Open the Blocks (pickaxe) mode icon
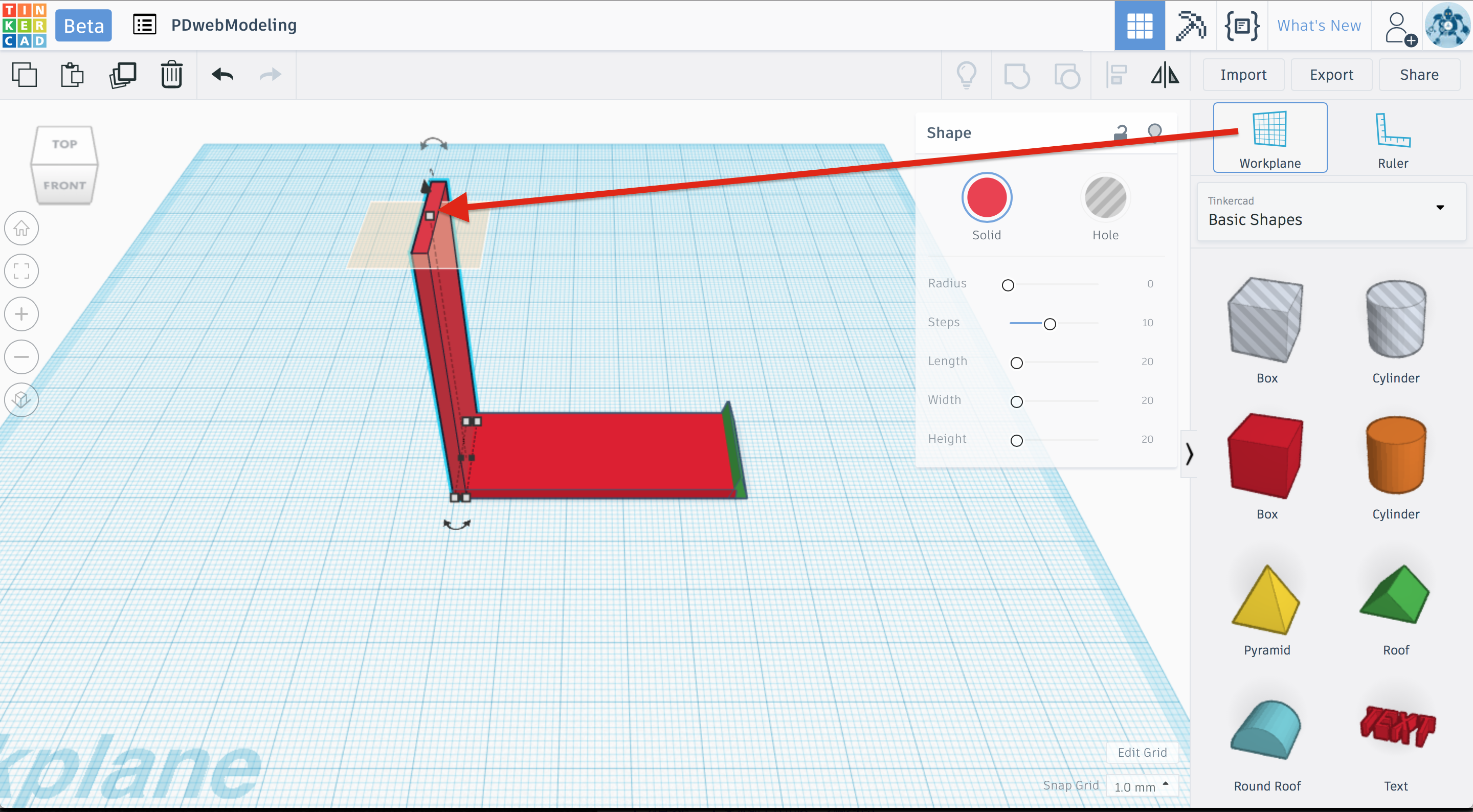Image resolution: width=1473 pixels, height=812 pixels. (x=1190, y=26)
